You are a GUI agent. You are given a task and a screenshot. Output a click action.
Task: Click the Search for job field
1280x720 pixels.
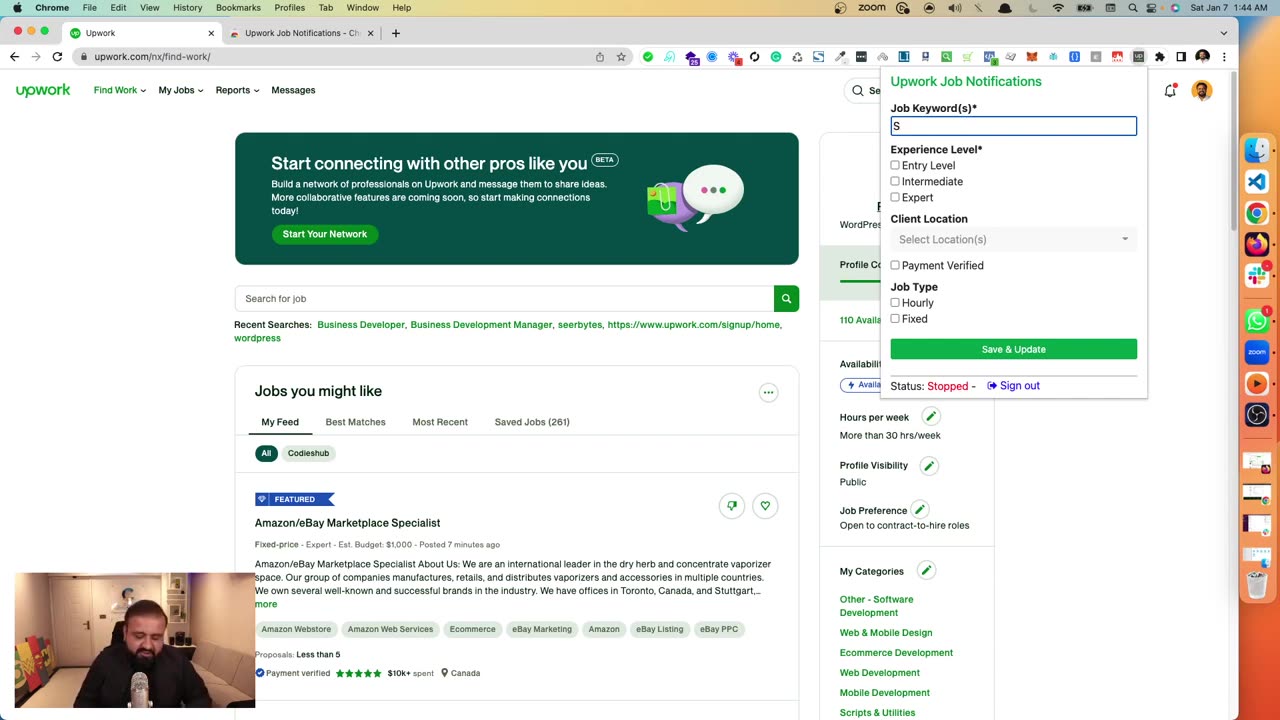504,298
